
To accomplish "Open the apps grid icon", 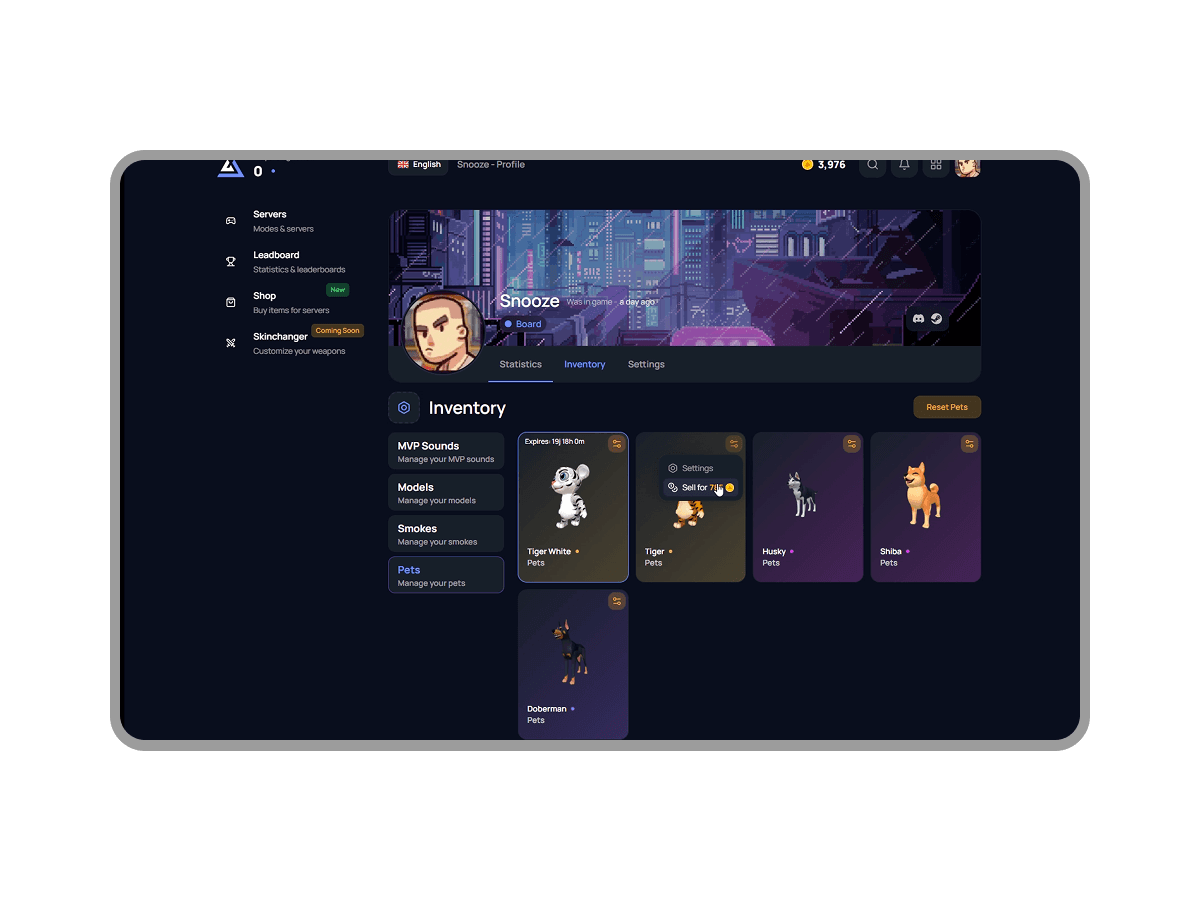I will [936, 165].
